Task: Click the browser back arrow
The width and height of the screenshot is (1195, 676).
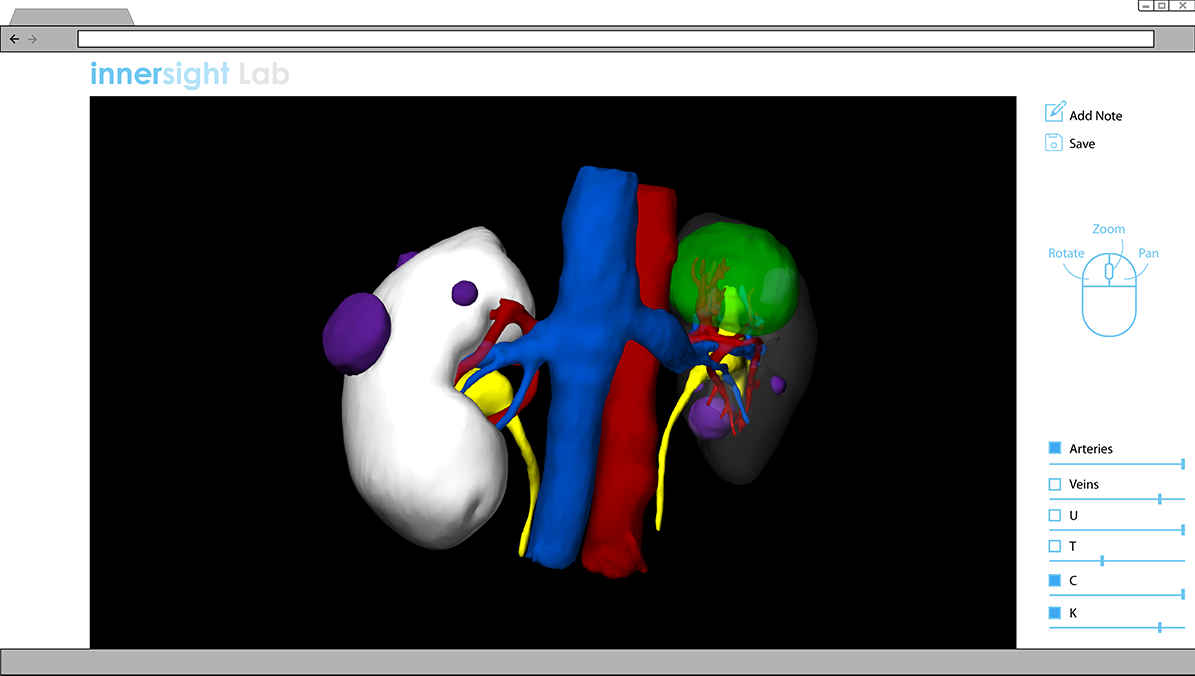Action: (14, 39)
